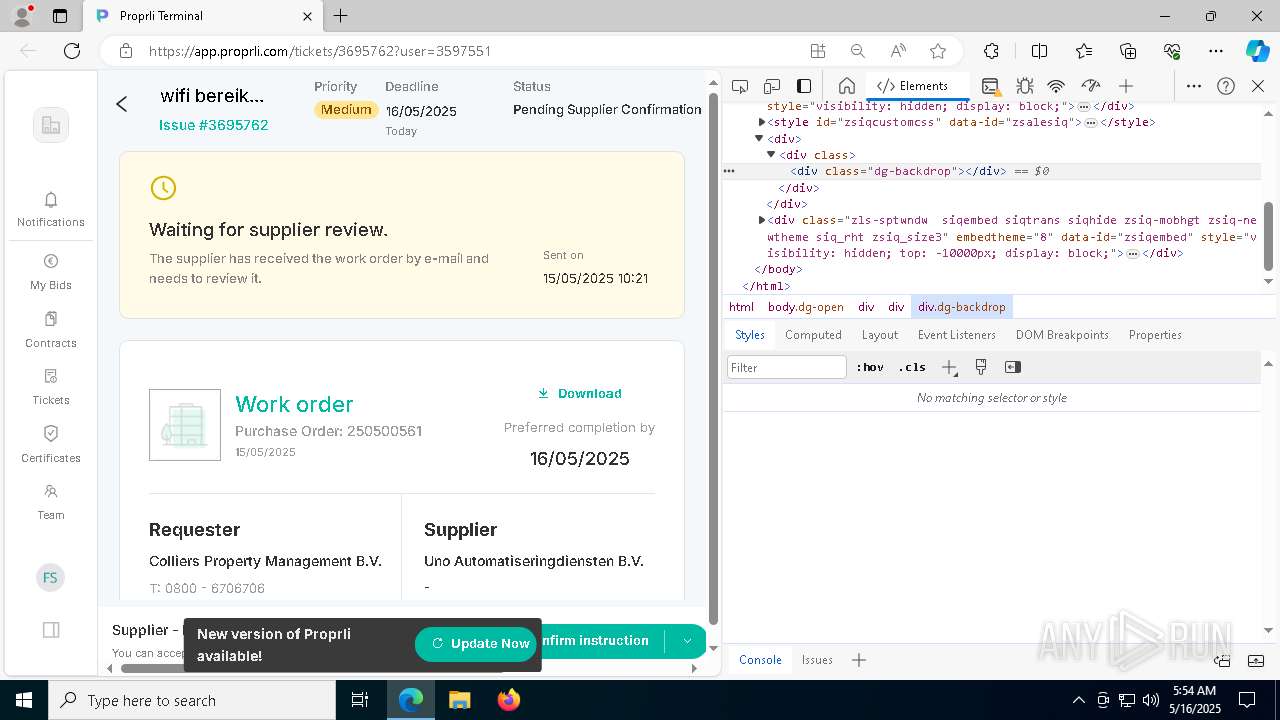Toggle the .cls class editor

point(912,367)
